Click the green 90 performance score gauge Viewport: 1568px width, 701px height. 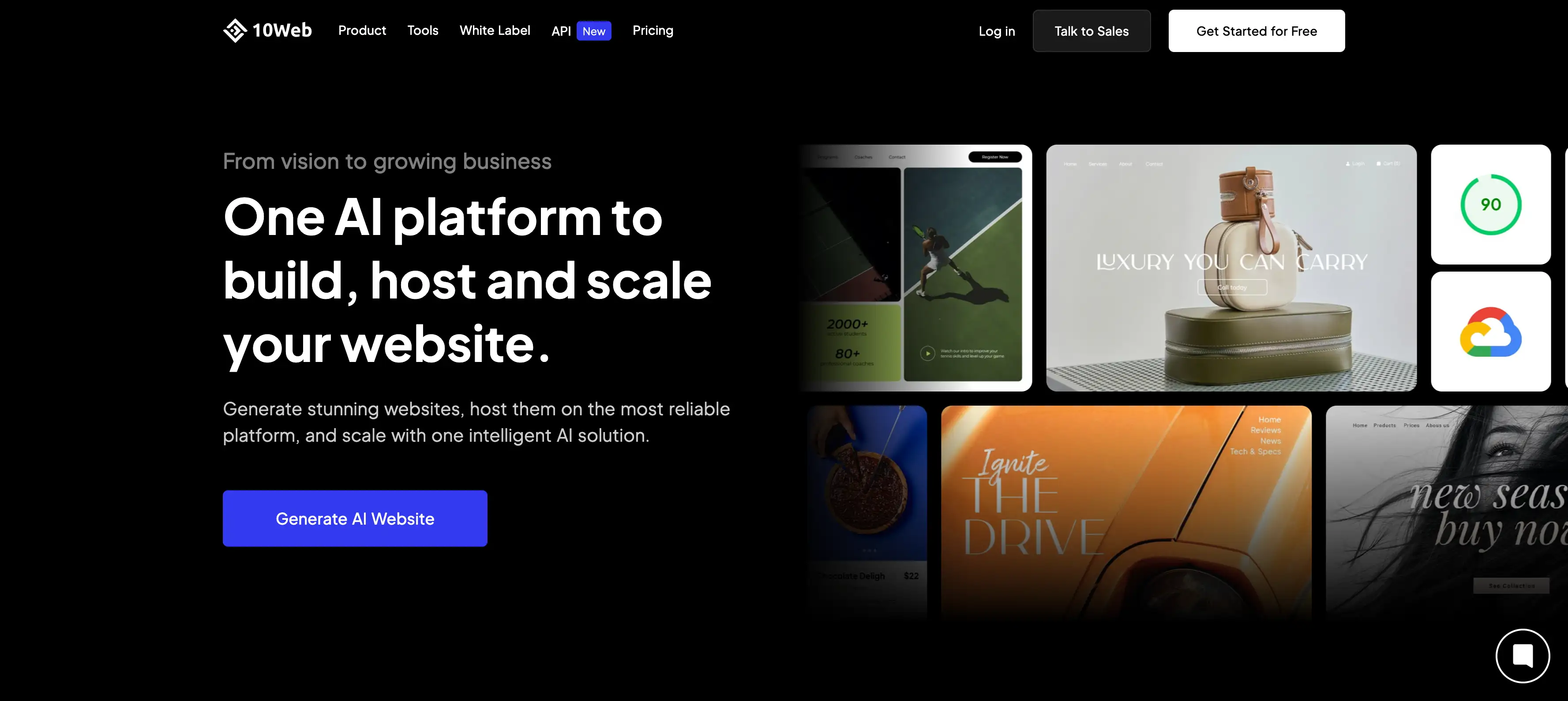tap(1491, 205)
